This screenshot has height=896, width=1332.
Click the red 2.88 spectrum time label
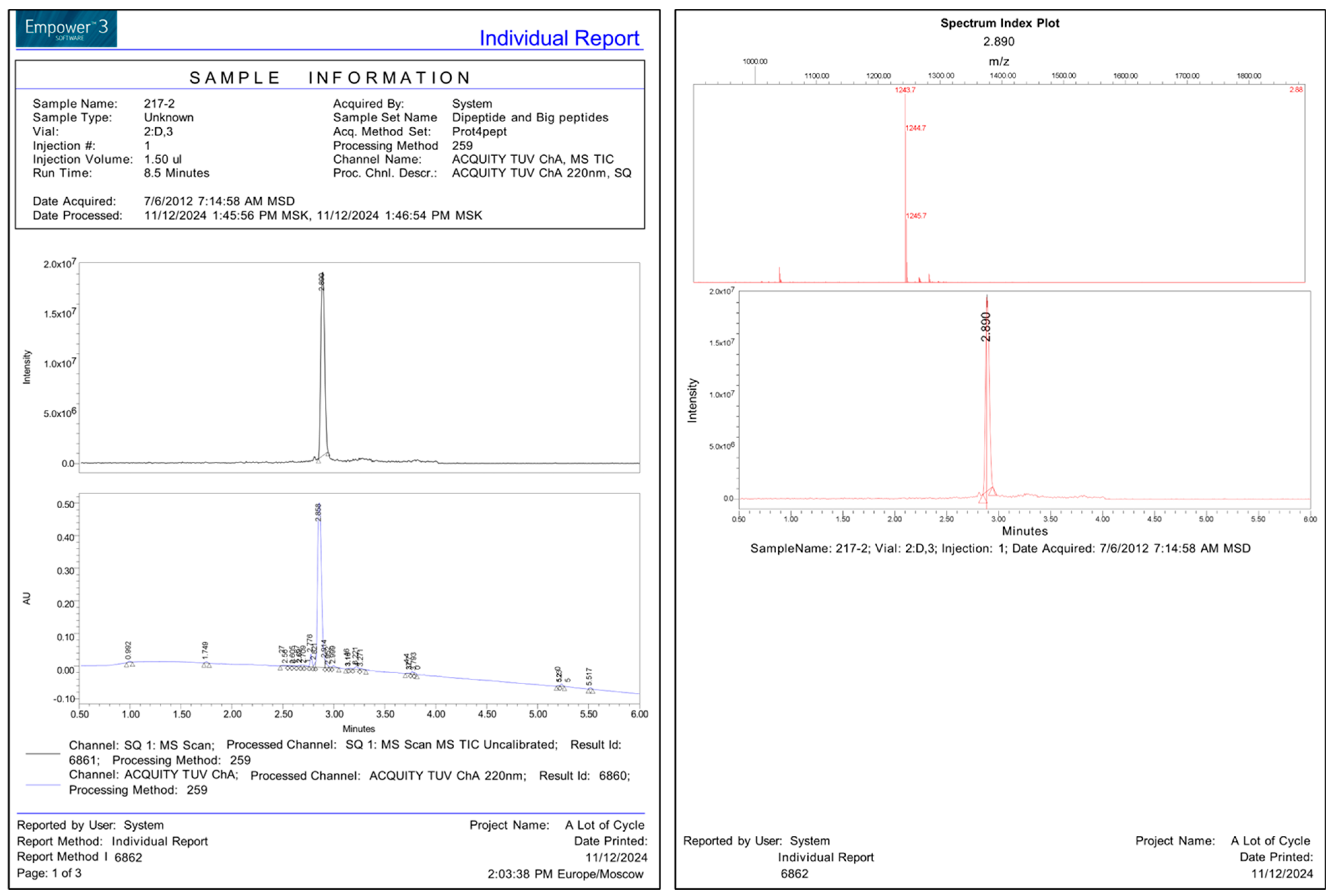pyautogui.click(x=1295, y=90)
